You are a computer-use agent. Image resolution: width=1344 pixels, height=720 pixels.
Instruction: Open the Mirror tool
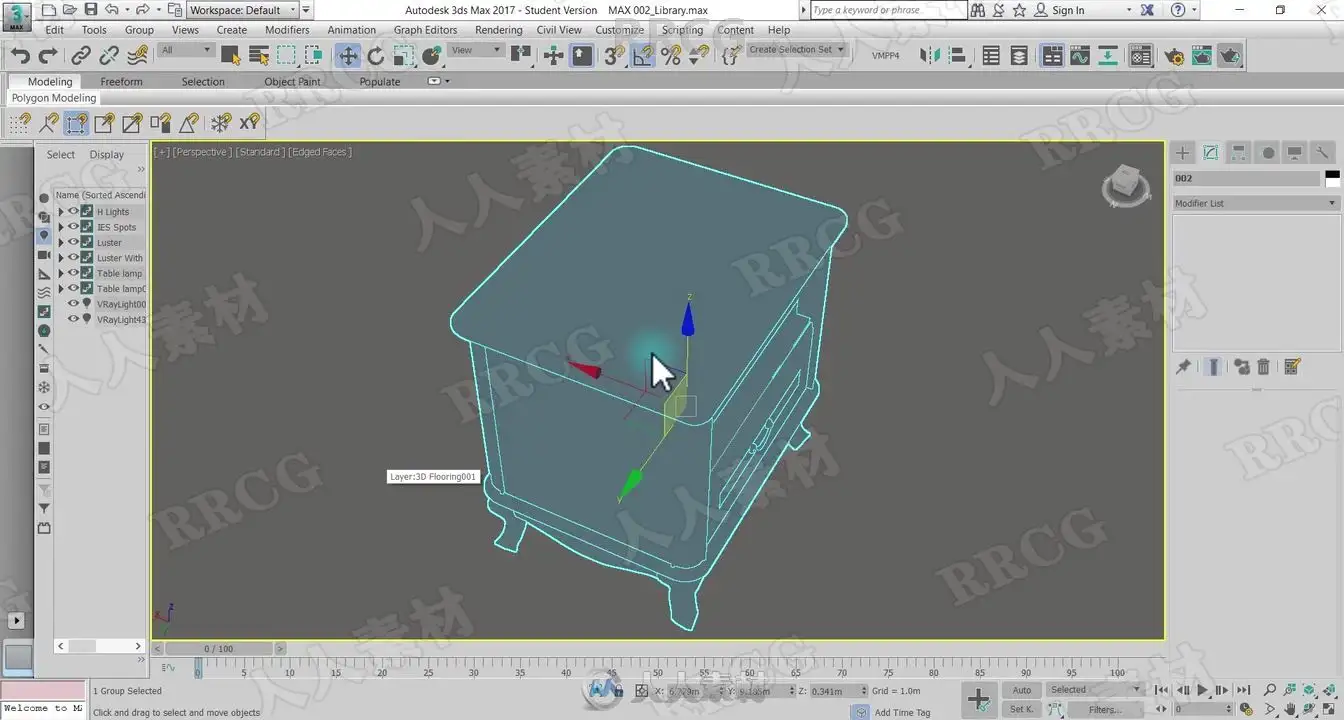pyautogui.click(x=931, y=56)
